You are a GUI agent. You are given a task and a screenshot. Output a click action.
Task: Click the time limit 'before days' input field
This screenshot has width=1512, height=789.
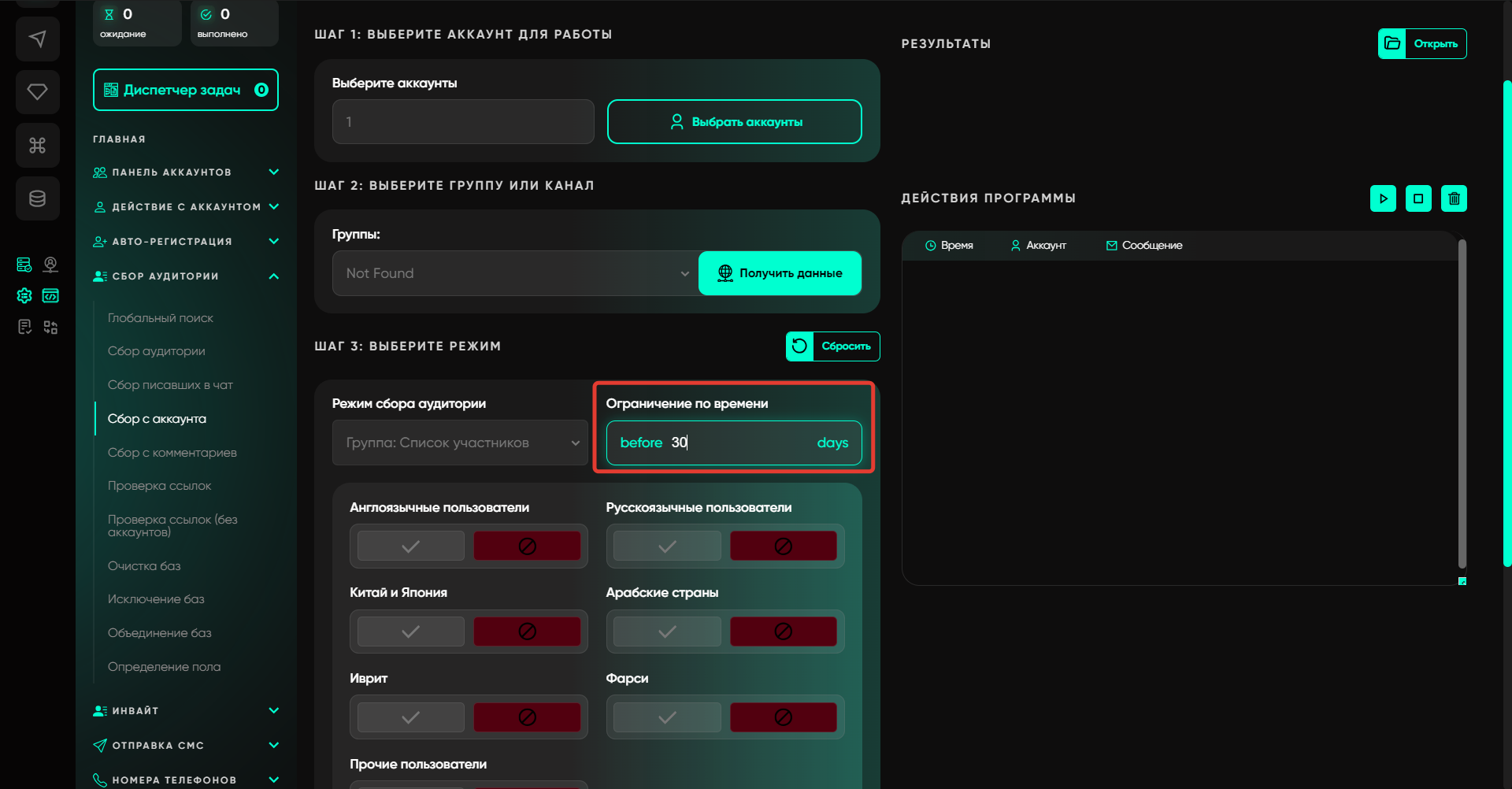point(740,443)
